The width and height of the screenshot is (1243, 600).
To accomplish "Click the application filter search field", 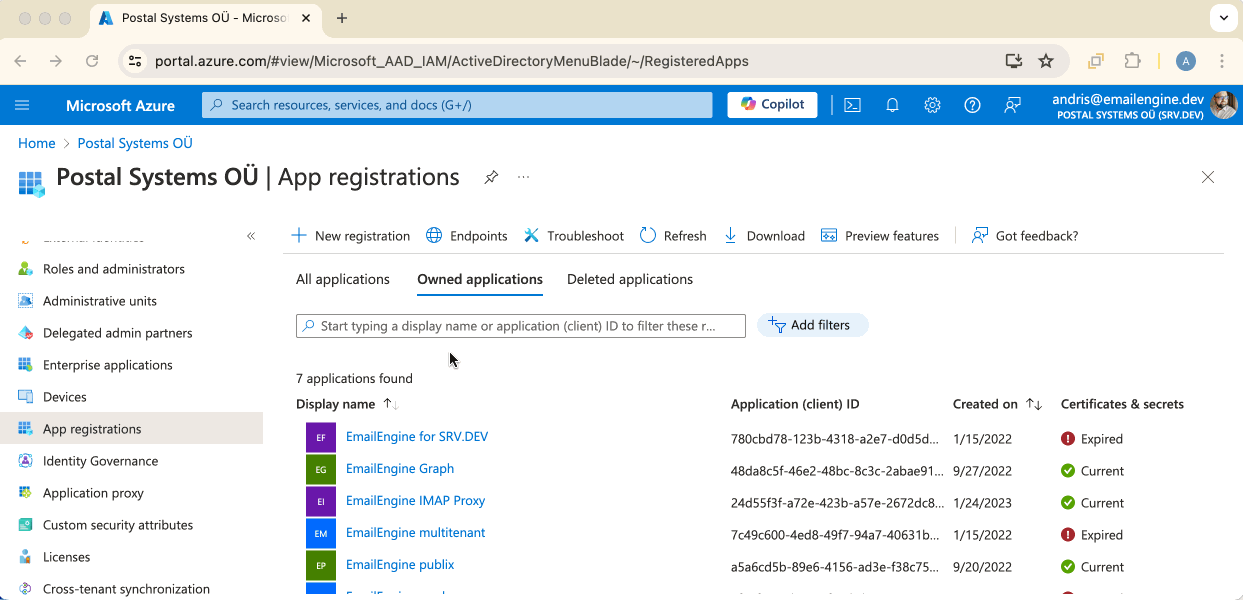I will (520, 325).
